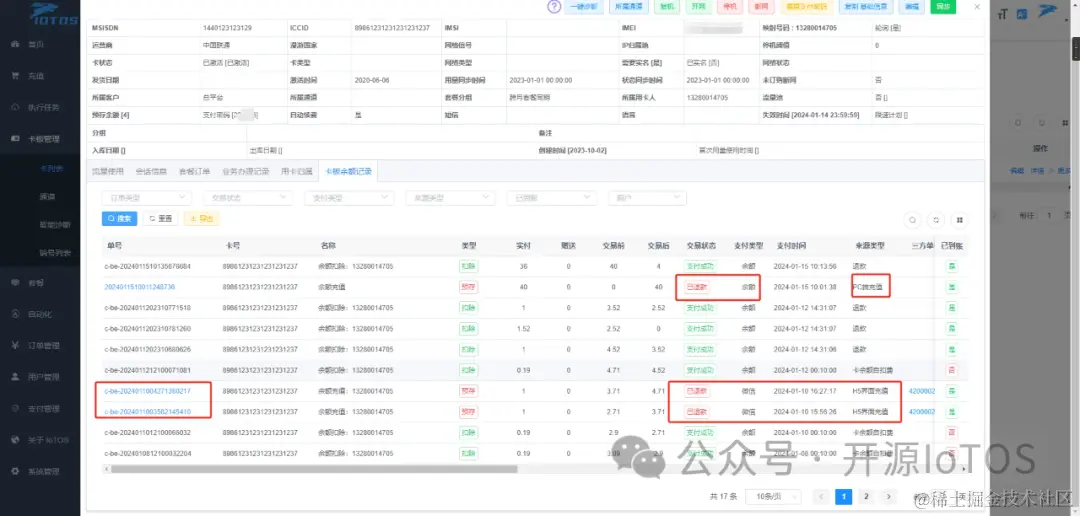Open the last filter dropdown in the row
The width and height of the screenshot is (1080, 516).
647,198
